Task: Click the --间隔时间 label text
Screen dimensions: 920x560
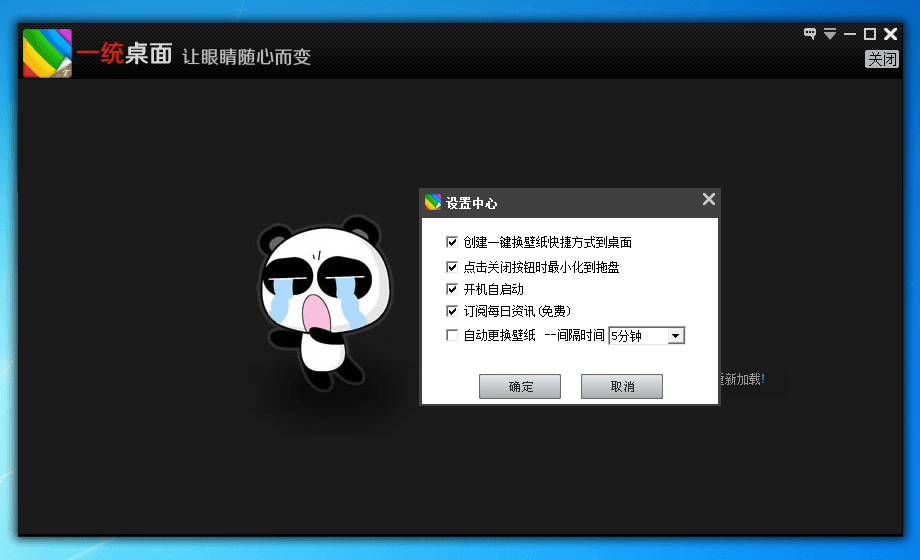Action: tap(574, 335)
